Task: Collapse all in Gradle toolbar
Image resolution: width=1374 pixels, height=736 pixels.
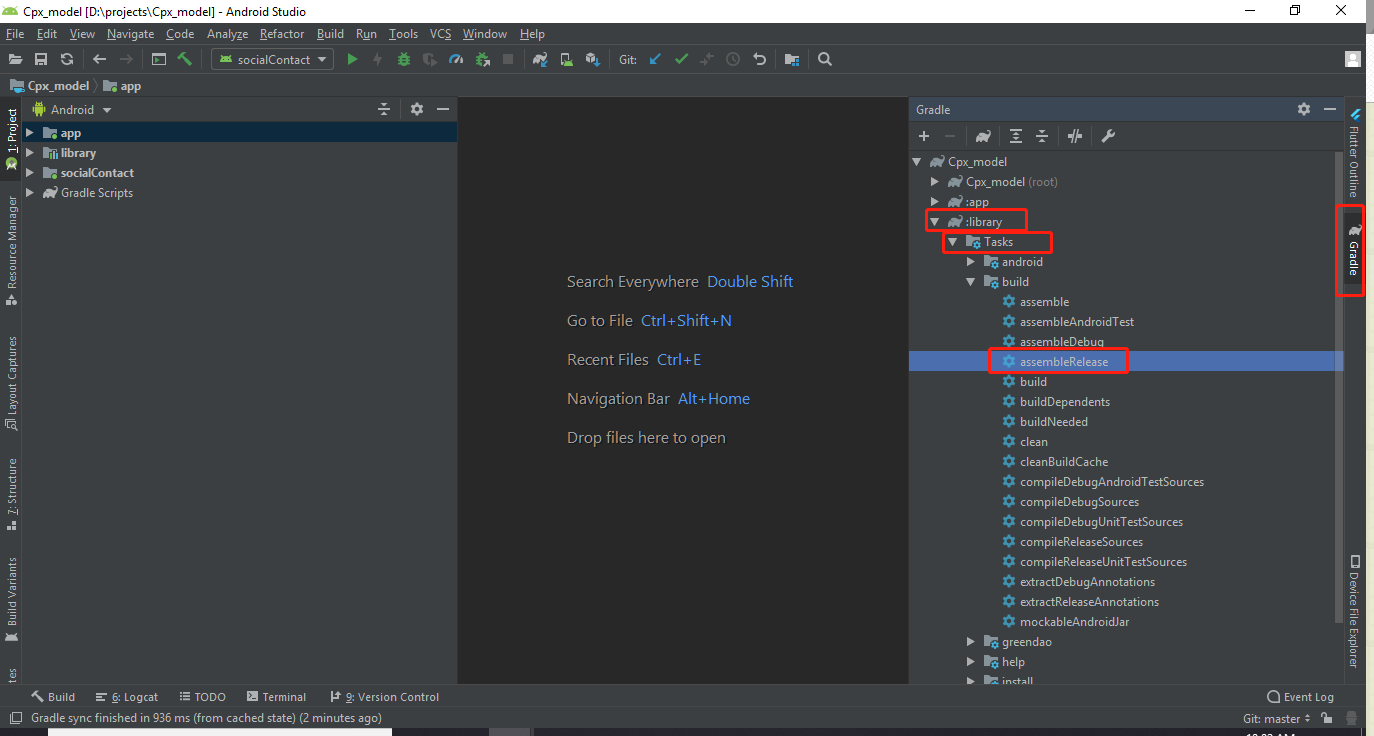Action: click(x=1042, y=136)
